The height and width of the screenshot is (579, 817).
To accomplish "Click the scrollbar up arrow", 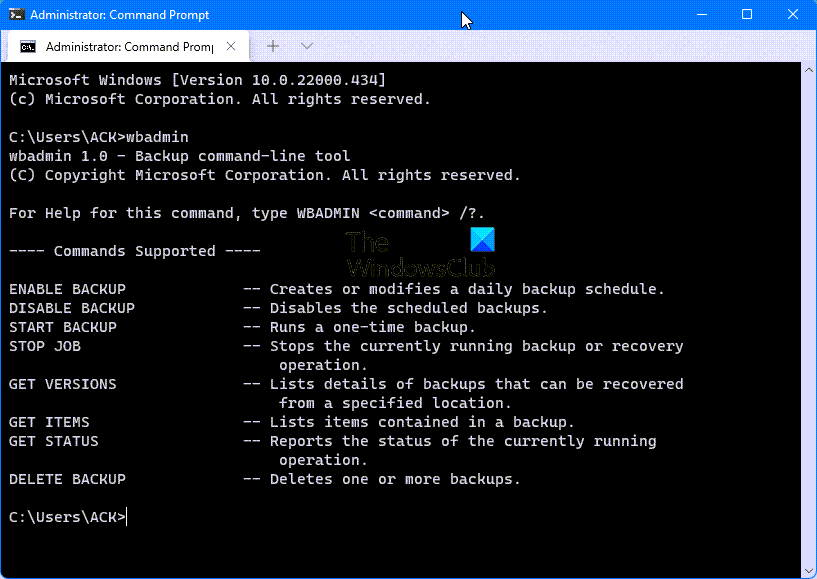I will point(808,68).
